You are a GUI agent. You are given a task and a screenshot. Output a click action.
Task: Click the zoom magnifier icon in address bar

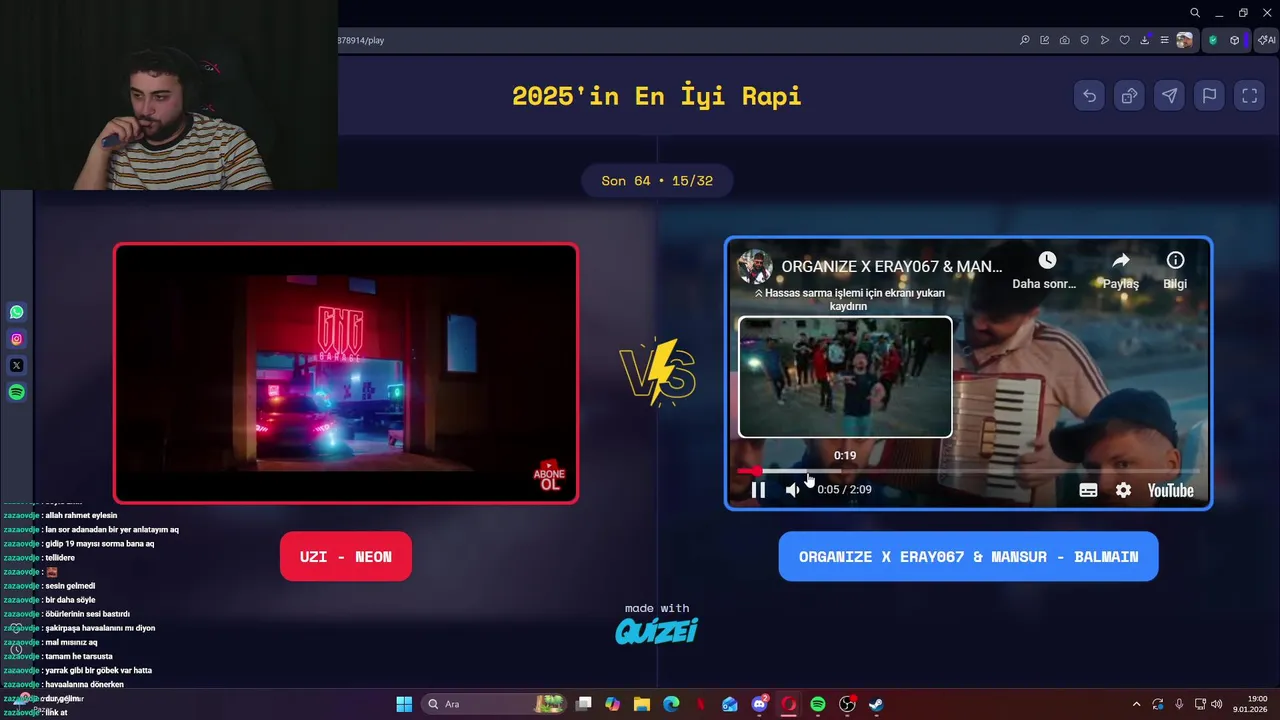click(x=1024, y=40)
